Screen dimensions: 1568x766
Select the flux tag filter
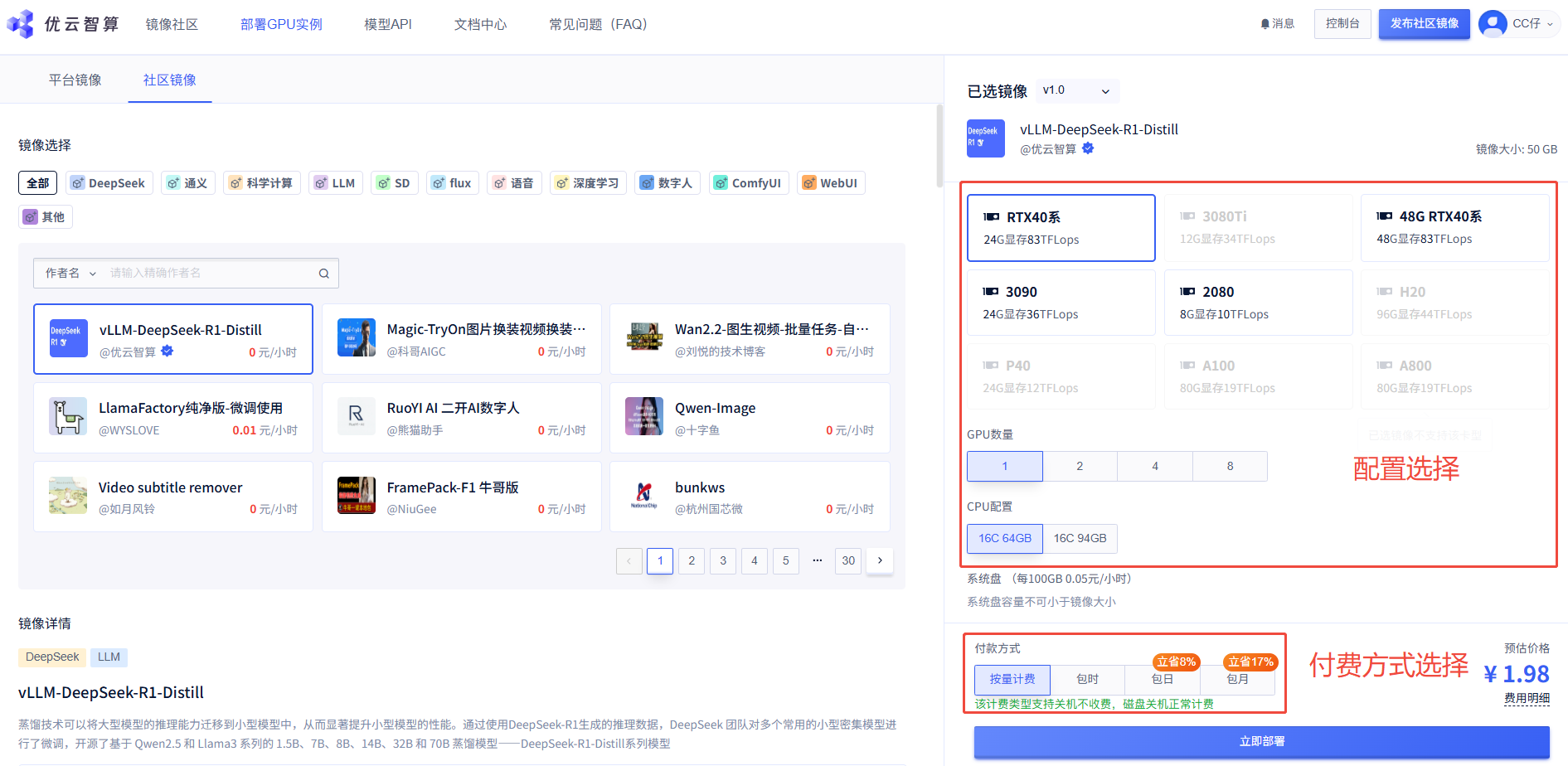coord(452,183)
